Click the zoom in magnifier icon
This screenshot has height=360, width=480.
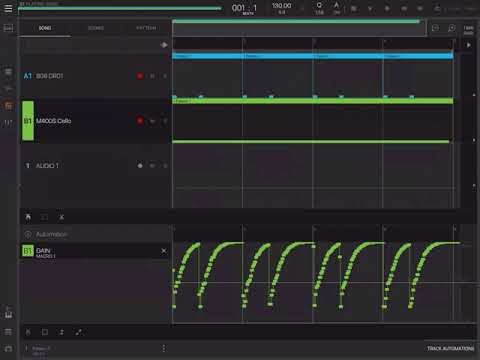pyautogui.click(x=452, y=28)
